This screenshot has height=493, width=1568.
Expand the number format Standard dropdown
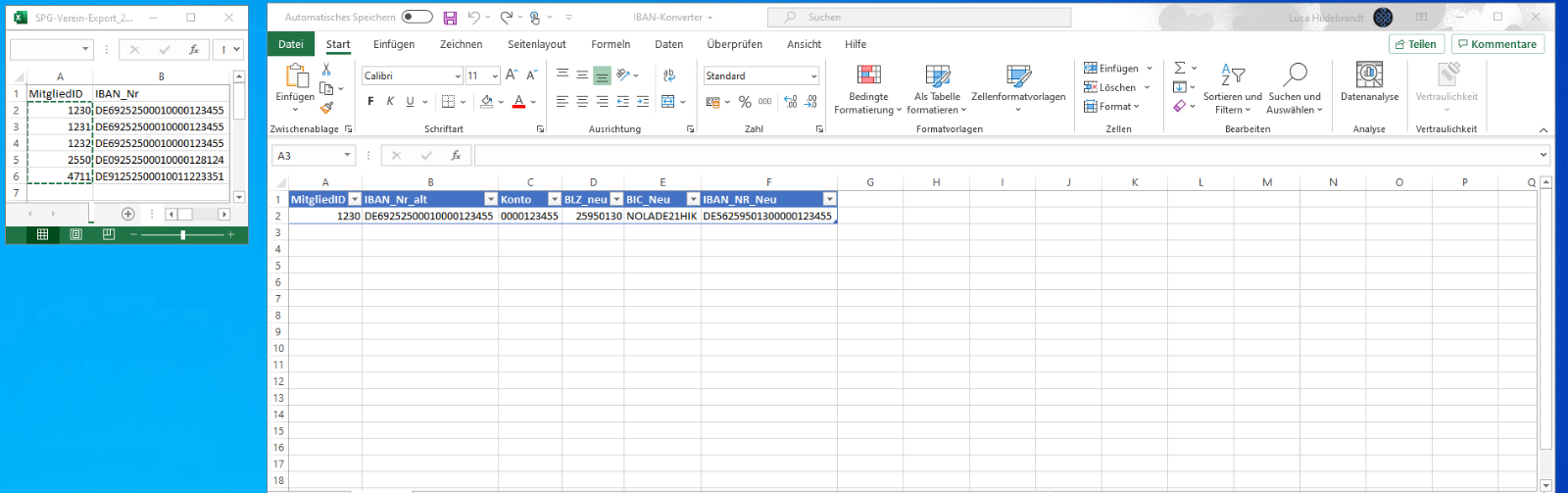[813, 75]
